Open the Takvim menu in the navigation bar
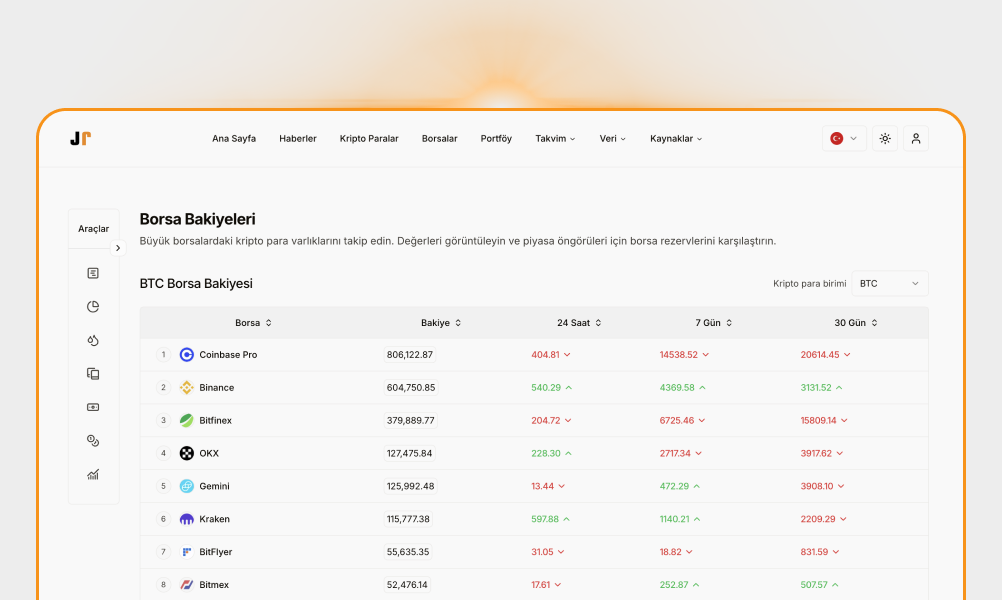Image resolution: width=1002 pixels, height=600 pixels. click(x=556, y=138)
